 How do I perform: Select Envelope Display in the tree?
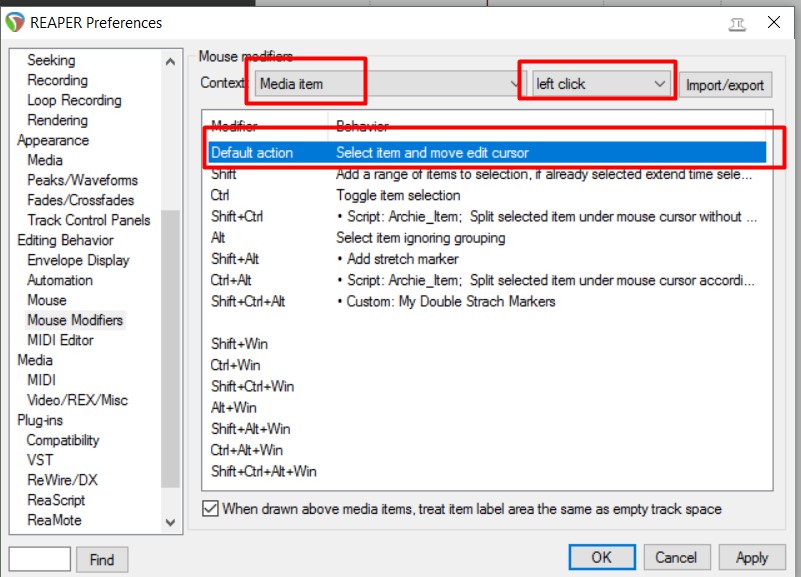[78, 260]
